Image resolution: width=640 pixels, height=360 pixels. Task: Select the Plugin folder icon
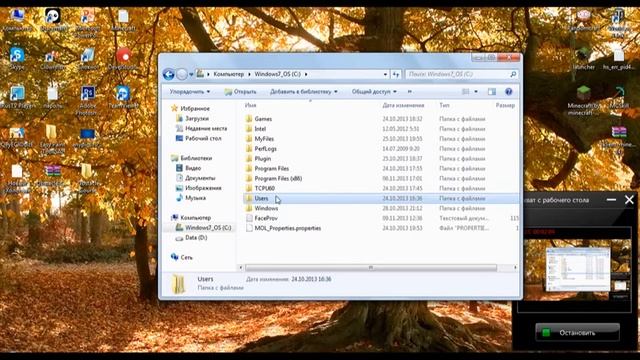click(x=249, y=158)
